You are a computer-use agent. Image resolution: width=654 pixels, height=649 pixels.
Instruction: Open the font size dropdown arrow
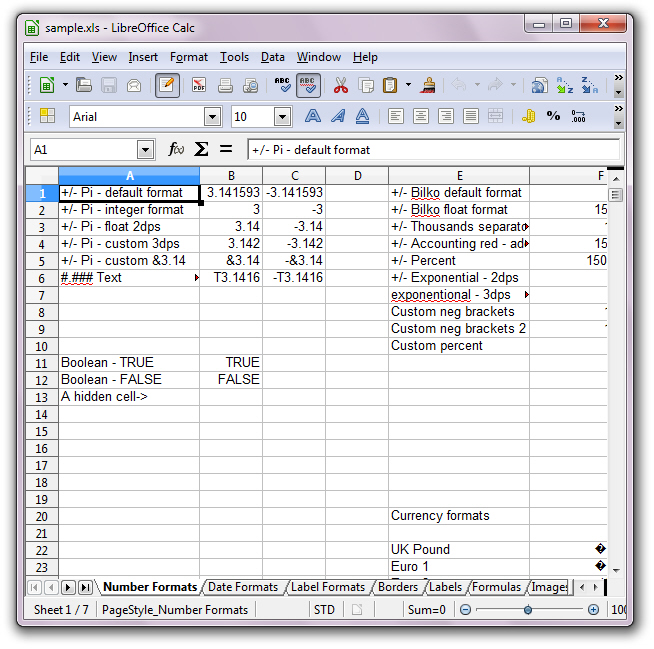coord(282,117)
